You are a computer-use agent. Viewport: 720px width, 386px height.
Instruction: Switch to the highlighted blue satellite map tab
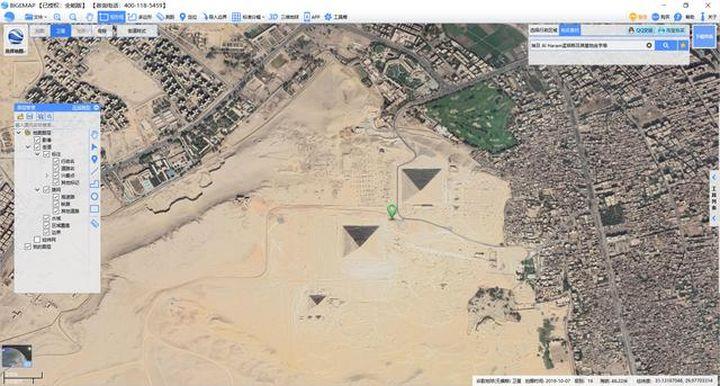pos(61,31)
